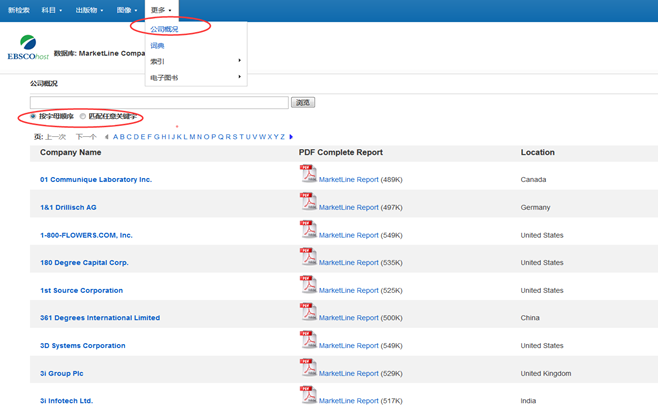The width and height of the screenshot is (658, 408).
Task: Expand the 科目 dropdown menu
Action: click(x=52, y=10)
